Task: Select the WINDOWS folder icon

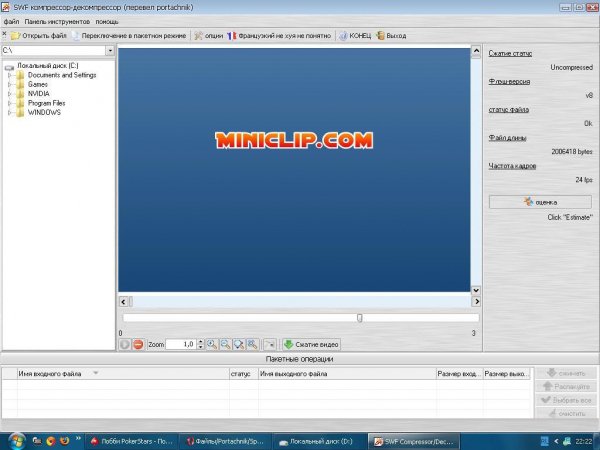Action: pos(20,112)
